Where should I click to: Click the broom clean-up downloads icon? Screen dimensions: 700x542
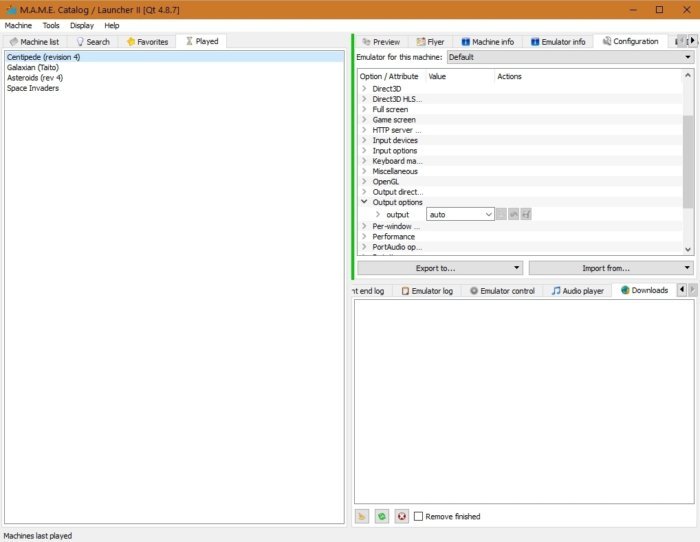(362, 517)
